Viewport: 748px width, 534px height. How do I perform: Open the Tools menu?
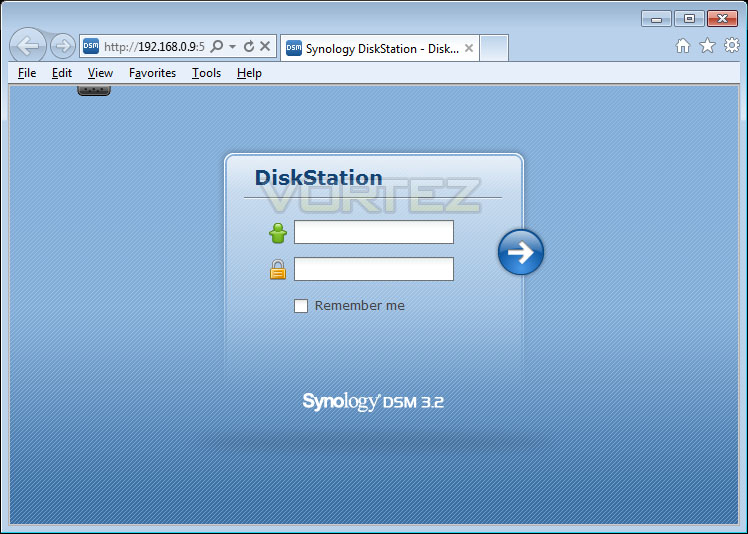pyautogui.click(x=206, y=73)
